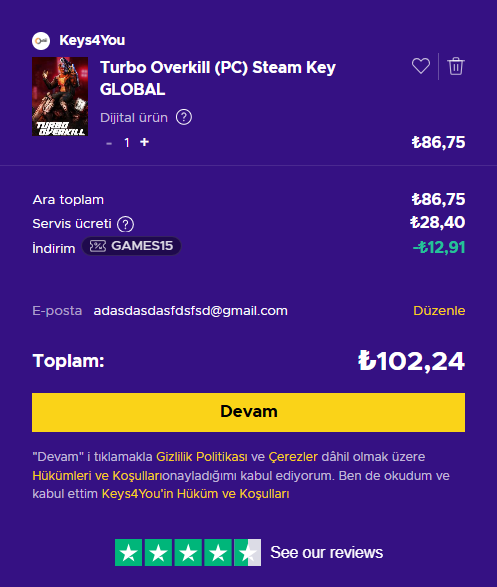Open See our reviews link
This screenshot has width=497, height=587.
[x=326, y=553]
